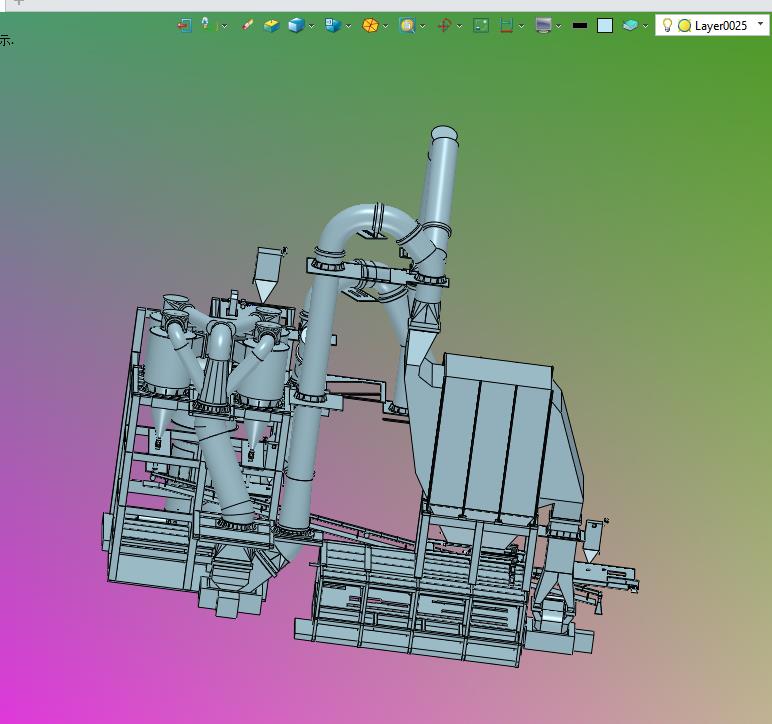Expand the view orientation dropdown arrow
This screenshot has width=772, height=724.
tap(349, 26)
